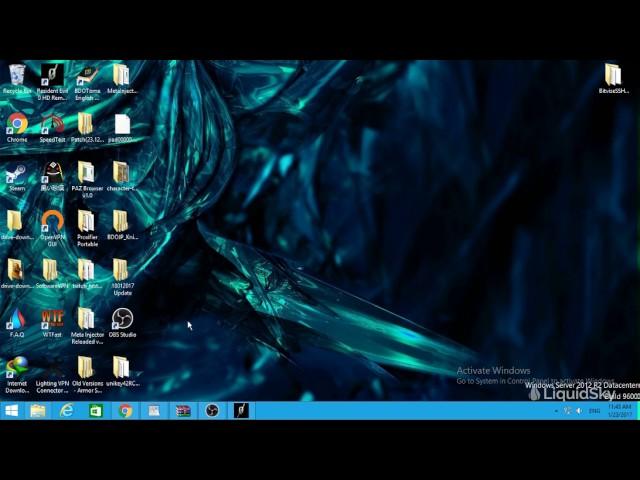This screenshot has height=480, width=640.
Task: Select the Patch(23.12 folder
Action: [x=87, y=128]
